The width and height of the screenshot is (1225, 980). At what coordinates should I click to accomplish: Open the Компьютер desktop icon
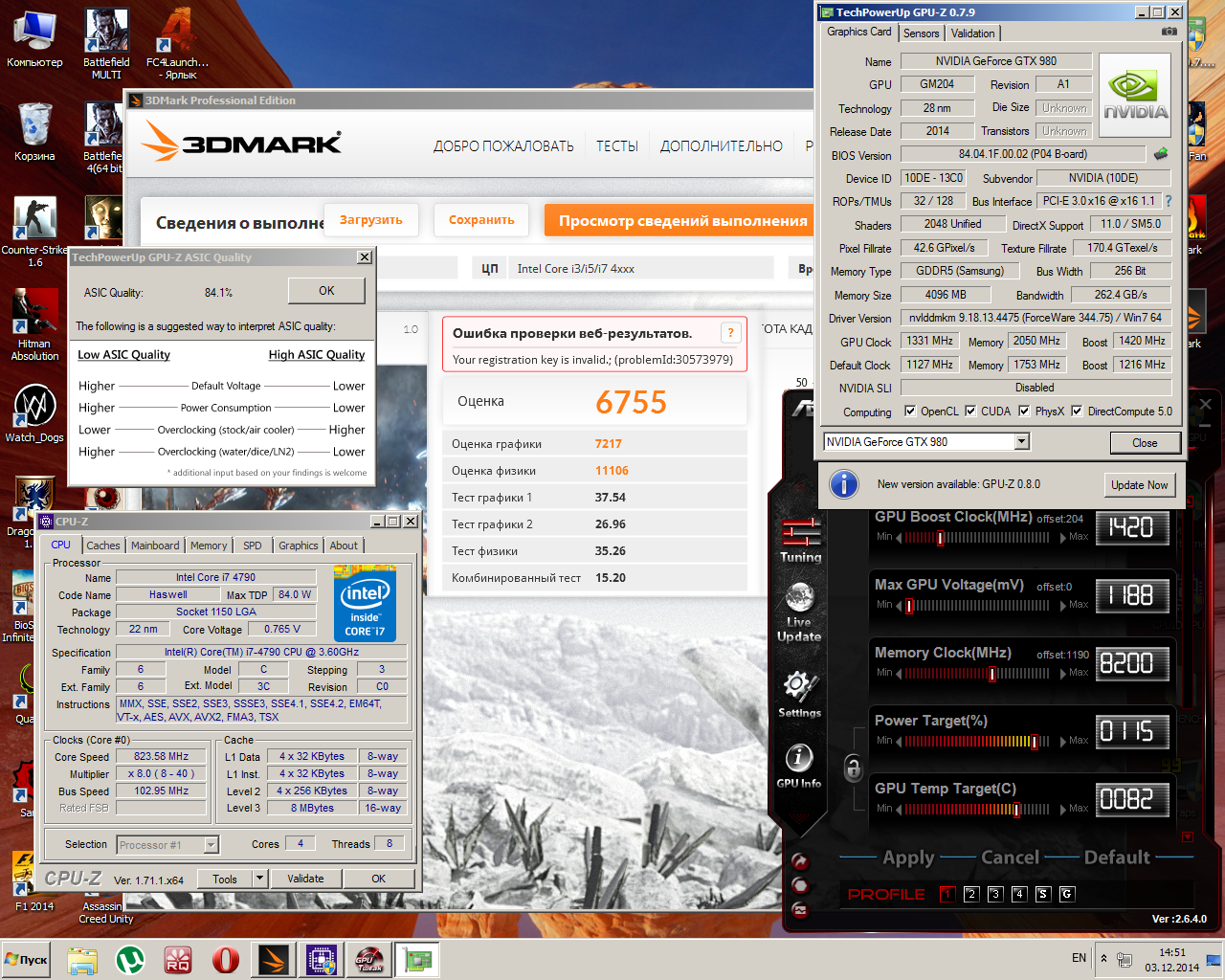(x=34, y=39)
